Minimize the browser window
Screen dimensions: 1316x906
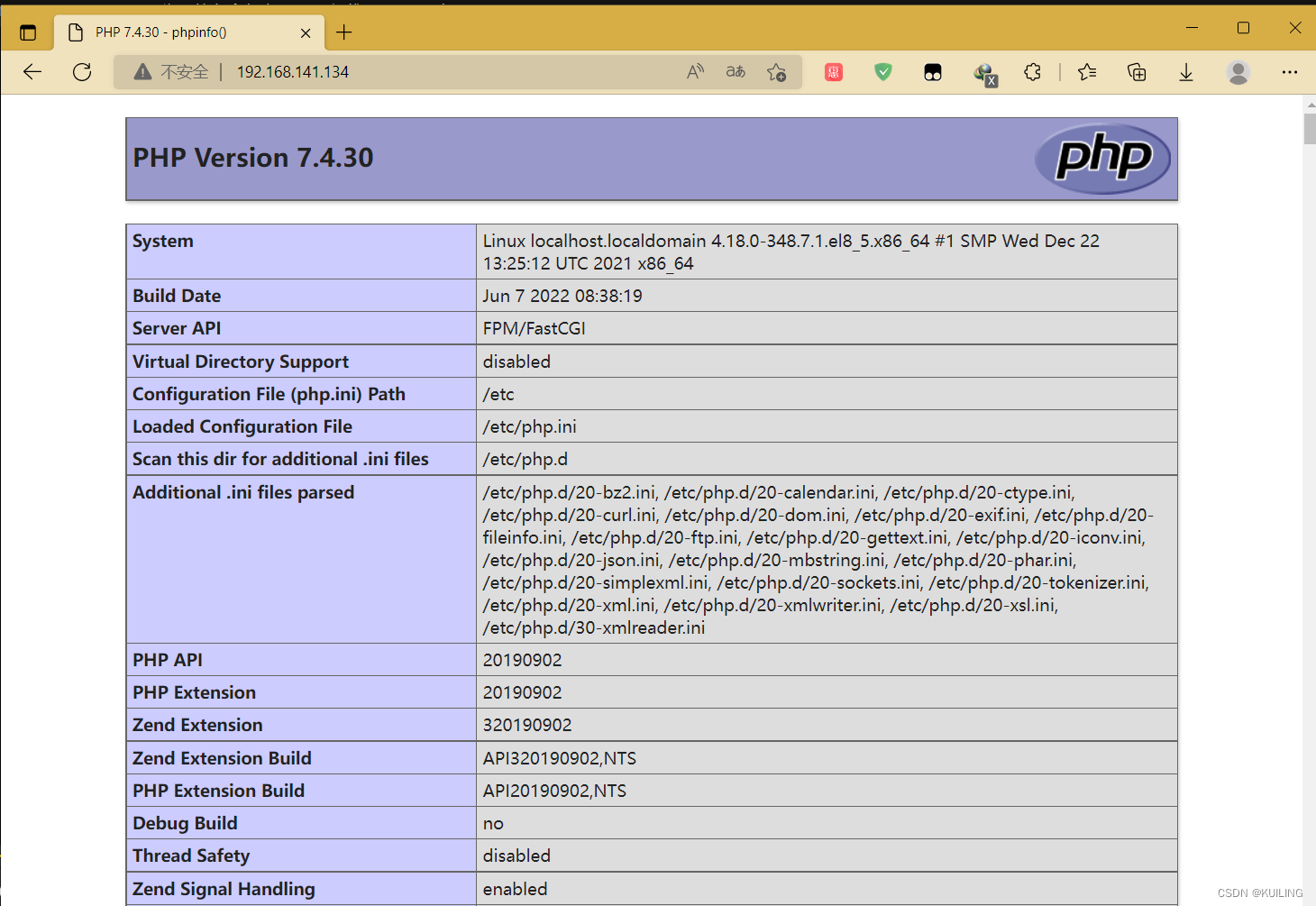pyautogui.click(x=1192, y=28)
